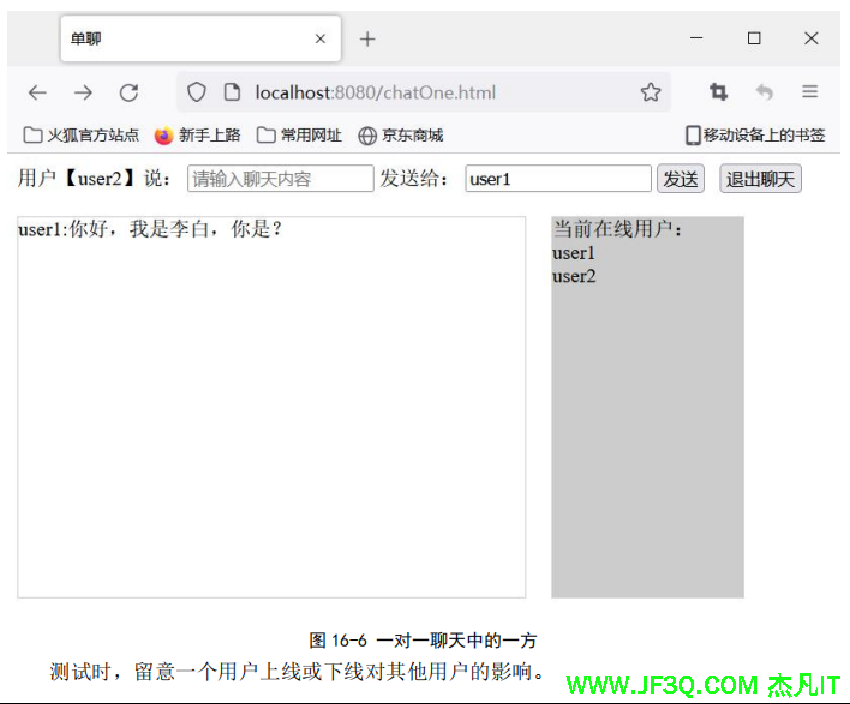850x704 pixels.
Task: Open the 常用网址 bookmark folder
Action: click(299, 135)
